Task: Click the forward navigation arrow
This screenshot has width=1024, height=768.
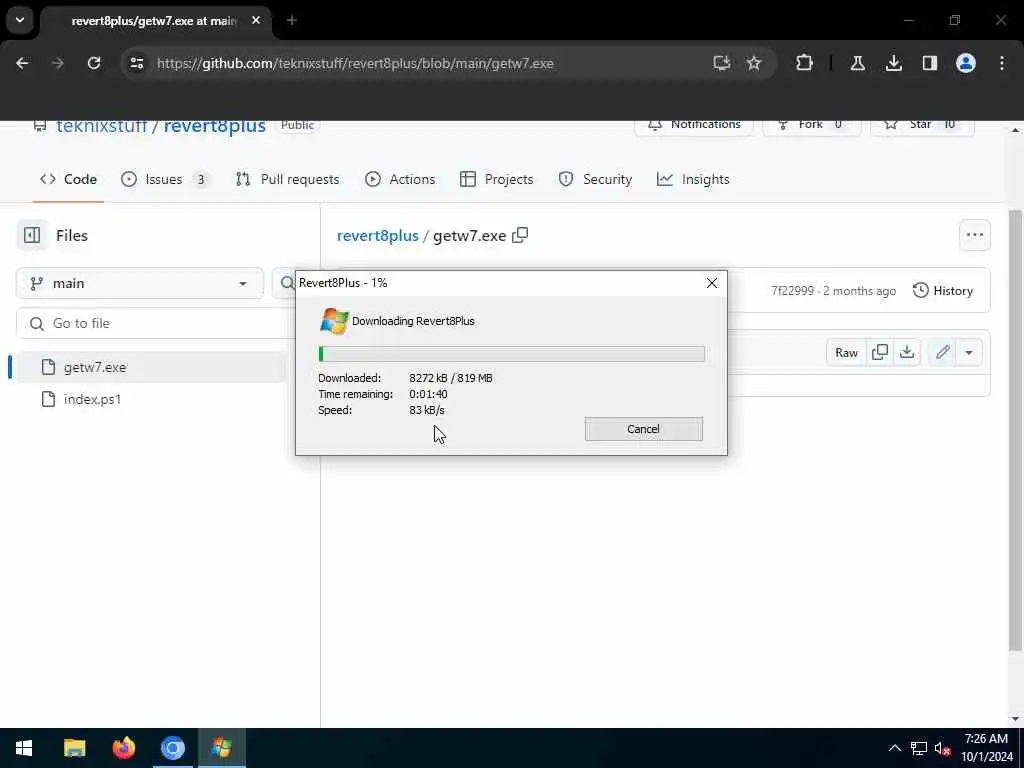Action: (x=57, y=63)
